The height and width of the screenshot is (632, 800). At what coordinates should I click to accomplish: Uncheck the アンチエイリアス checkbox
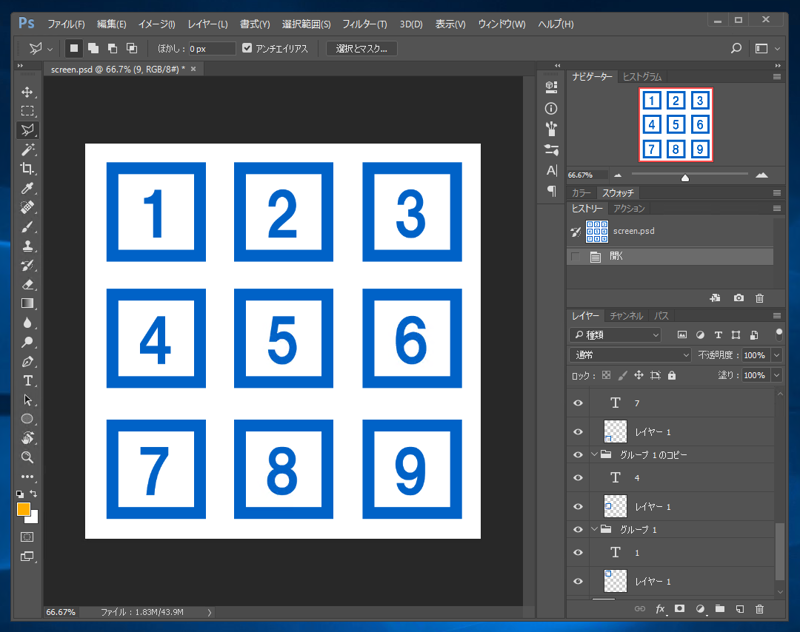248,48
